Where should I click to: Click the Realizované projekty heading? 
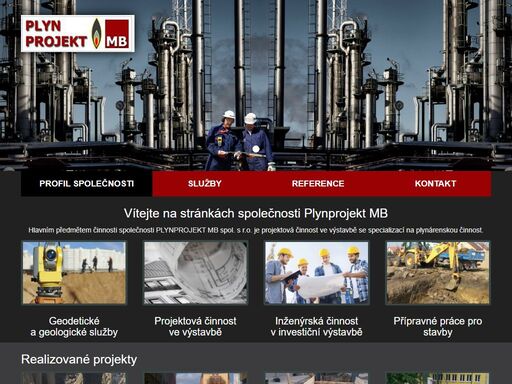(79, 359)
